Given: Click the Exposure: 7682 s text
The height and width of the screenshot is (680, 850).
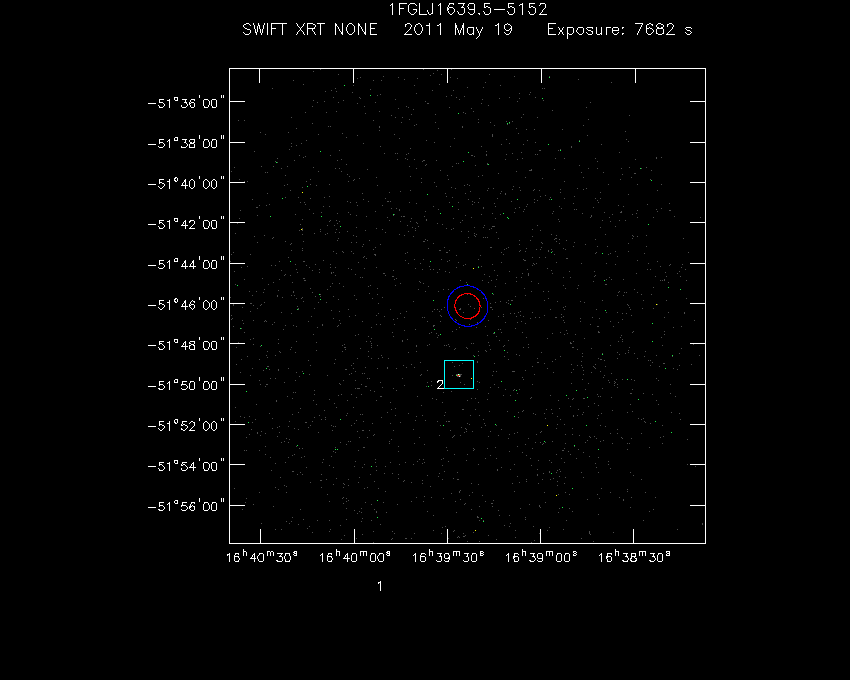Looking at the screenshot, I should point(620,30).
